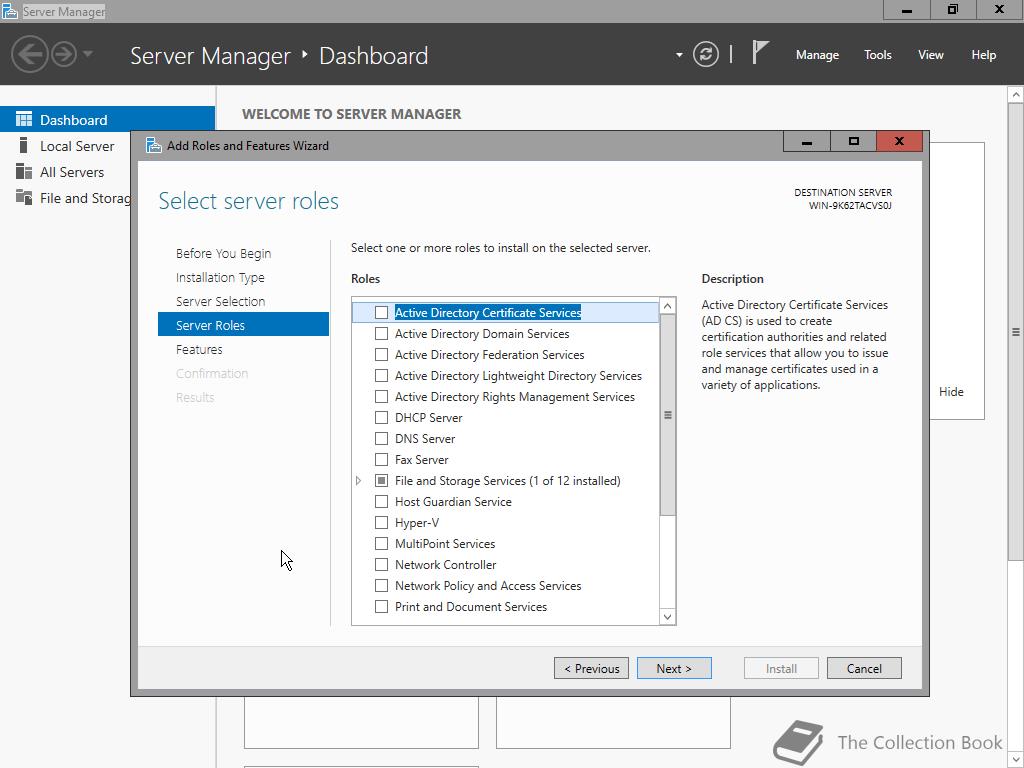Check Network Policy and Access Services
Image resolution: width=1024 pixels, height=768 pixels.
tap(381, 586)
